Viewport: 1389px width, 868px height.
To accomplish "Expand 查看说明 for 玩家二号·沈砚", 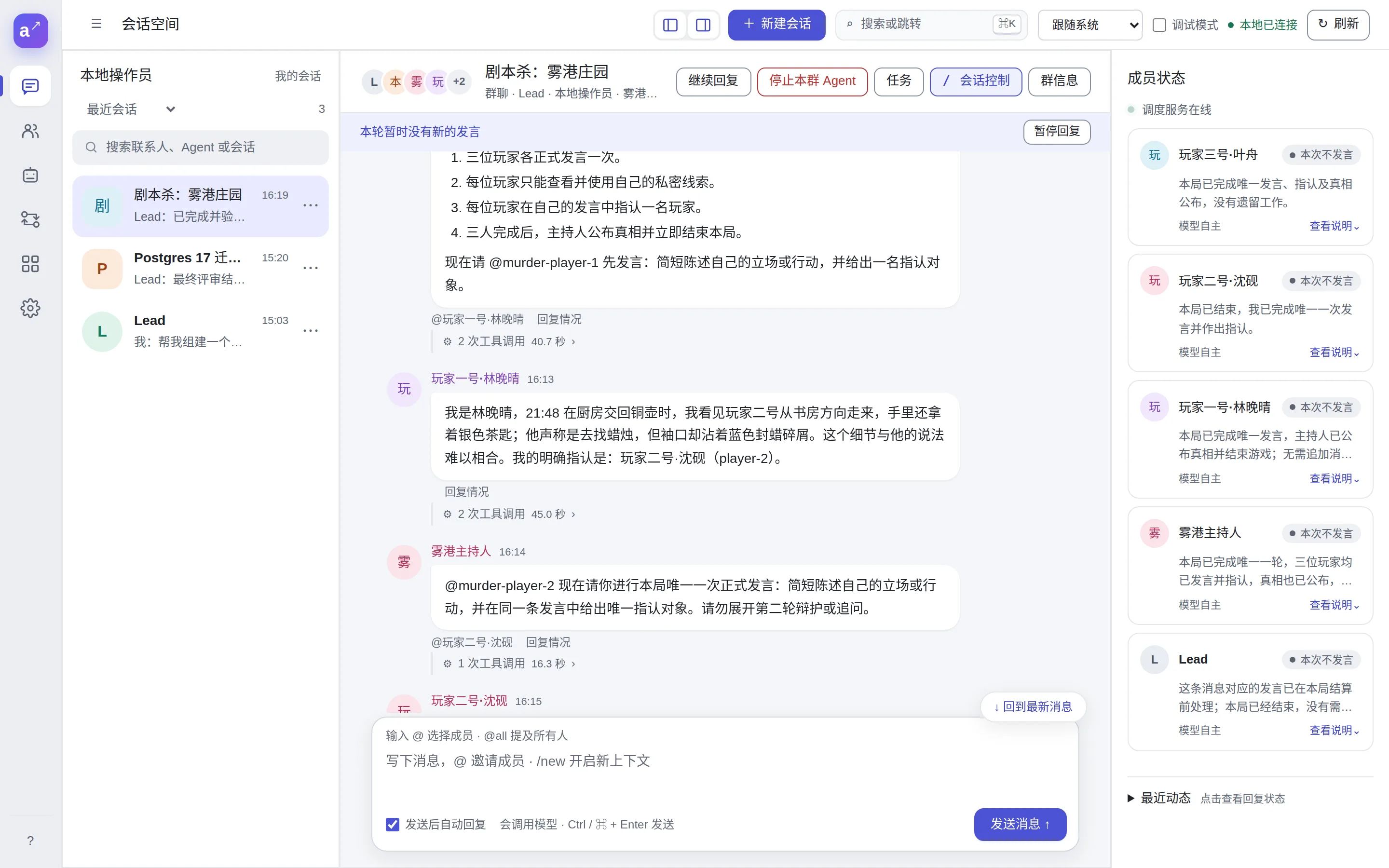I will coord(1334,353).
